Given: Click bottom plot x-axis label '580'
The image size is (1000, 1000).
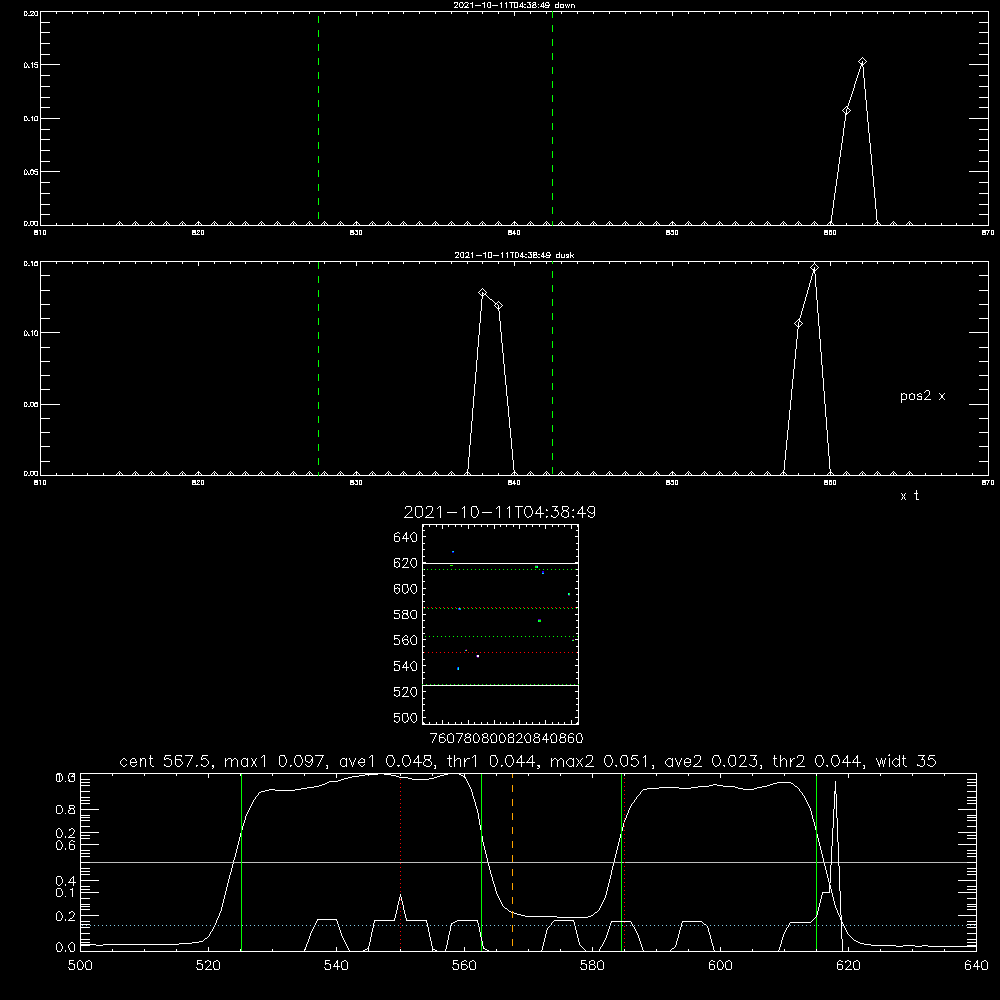Looking at the screenshot, I should point(592,966).
